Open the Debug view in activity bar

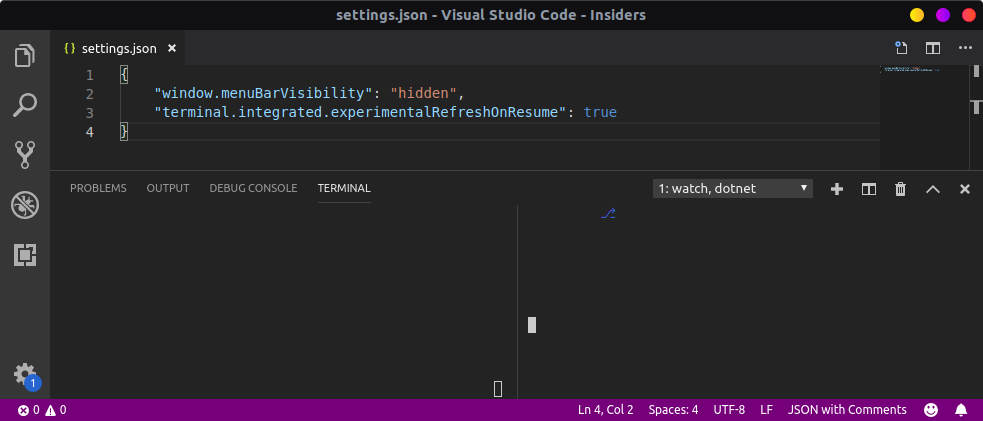coord(25,205)
